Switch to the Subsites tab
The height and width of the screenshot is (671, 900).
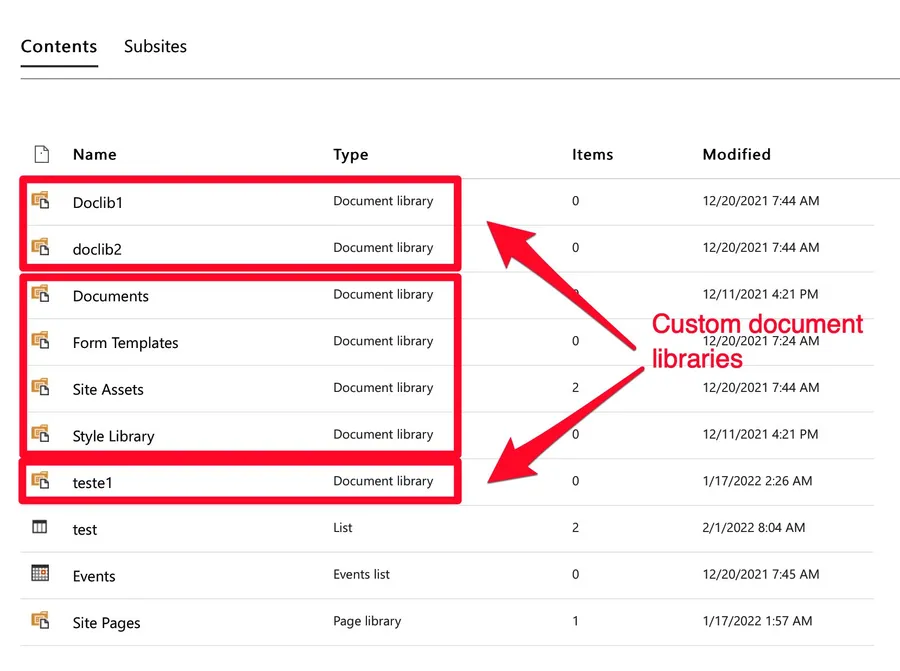(155, 46)
